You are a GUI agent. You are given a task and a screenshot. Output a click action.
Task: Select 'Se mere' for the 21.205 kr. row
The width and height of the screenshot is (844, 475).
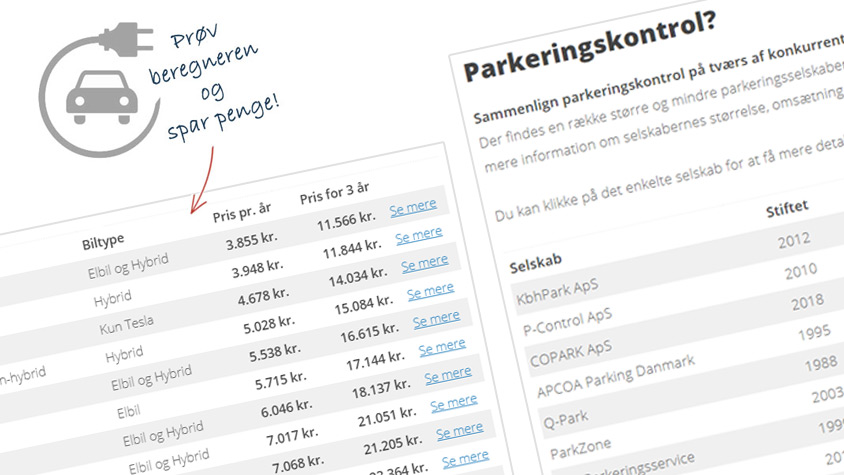(459, 431)
